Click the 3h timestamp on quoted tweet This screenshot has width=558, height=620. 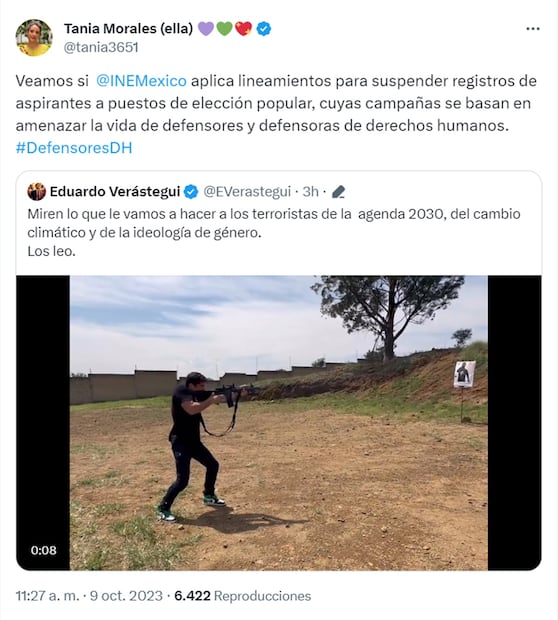click(x=310, y=192)
